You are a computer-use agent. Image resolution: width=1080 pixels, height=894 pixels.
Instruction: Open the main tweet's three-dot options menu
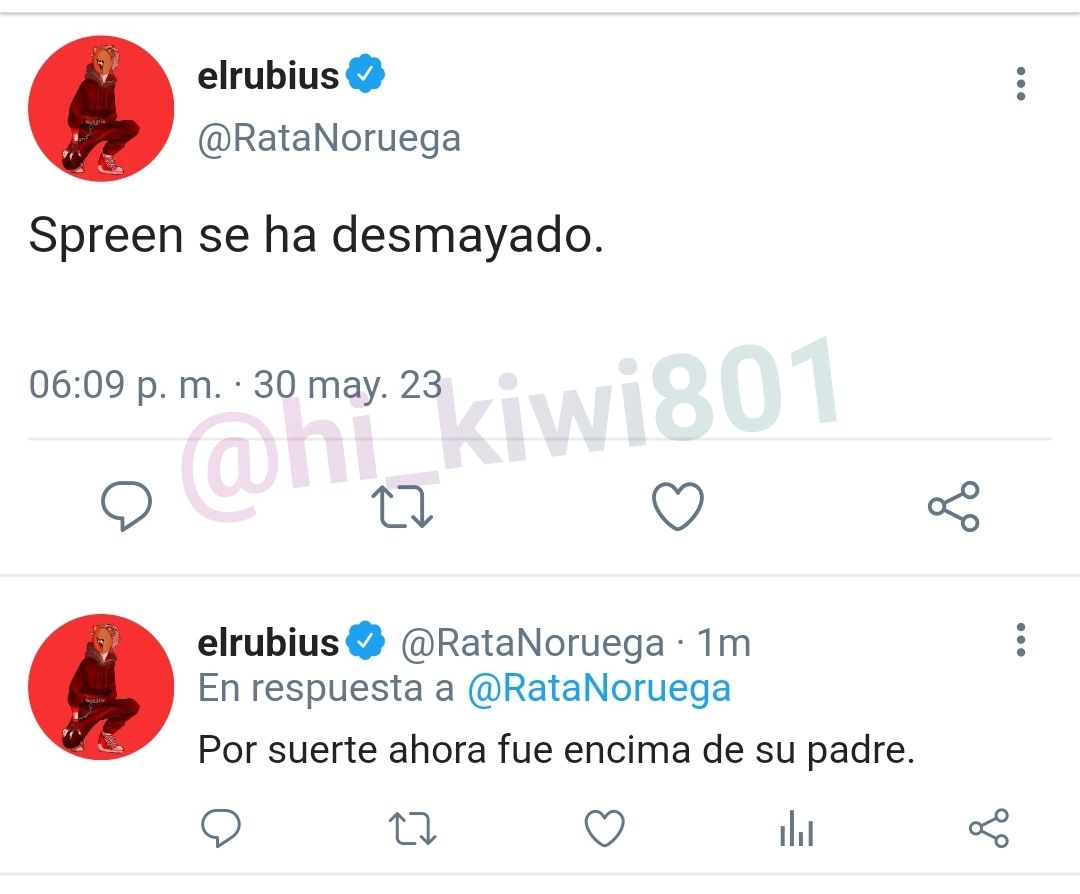click(1021, 83)
